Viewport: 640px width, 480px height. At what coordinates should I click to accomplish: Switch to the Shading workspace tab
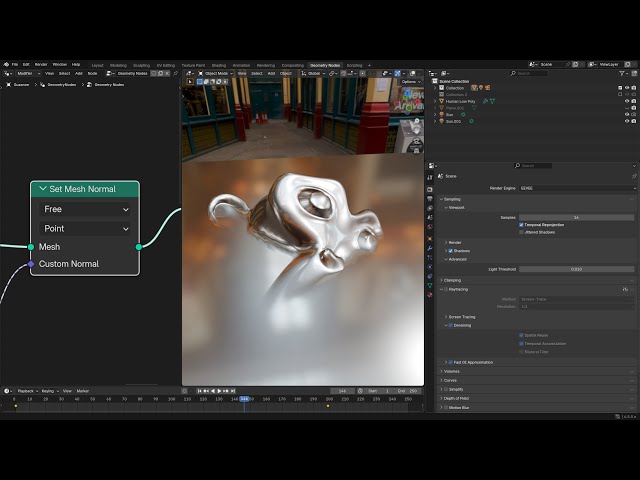(x=219, y=65)
